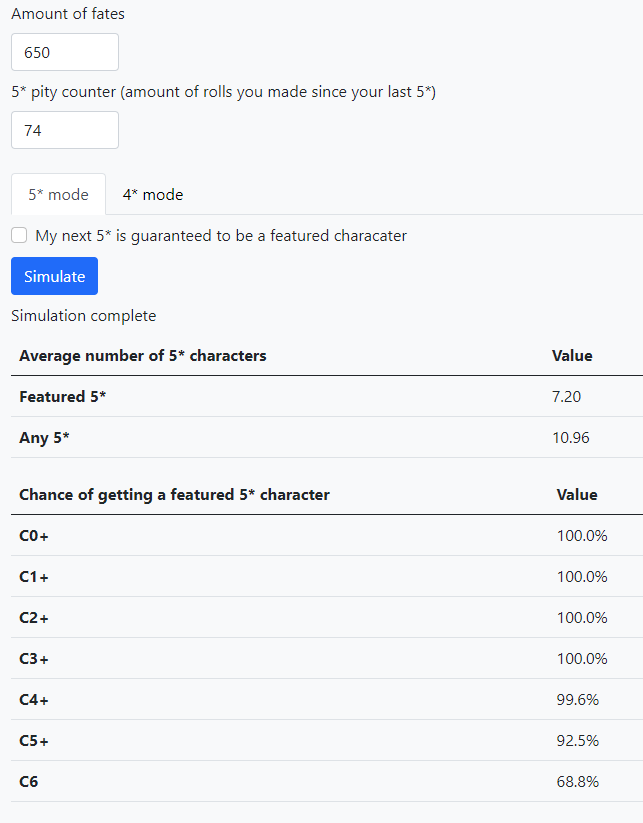Focus the 5* pity counter input box
Screen dimensions: 643x823
(65, 130)
